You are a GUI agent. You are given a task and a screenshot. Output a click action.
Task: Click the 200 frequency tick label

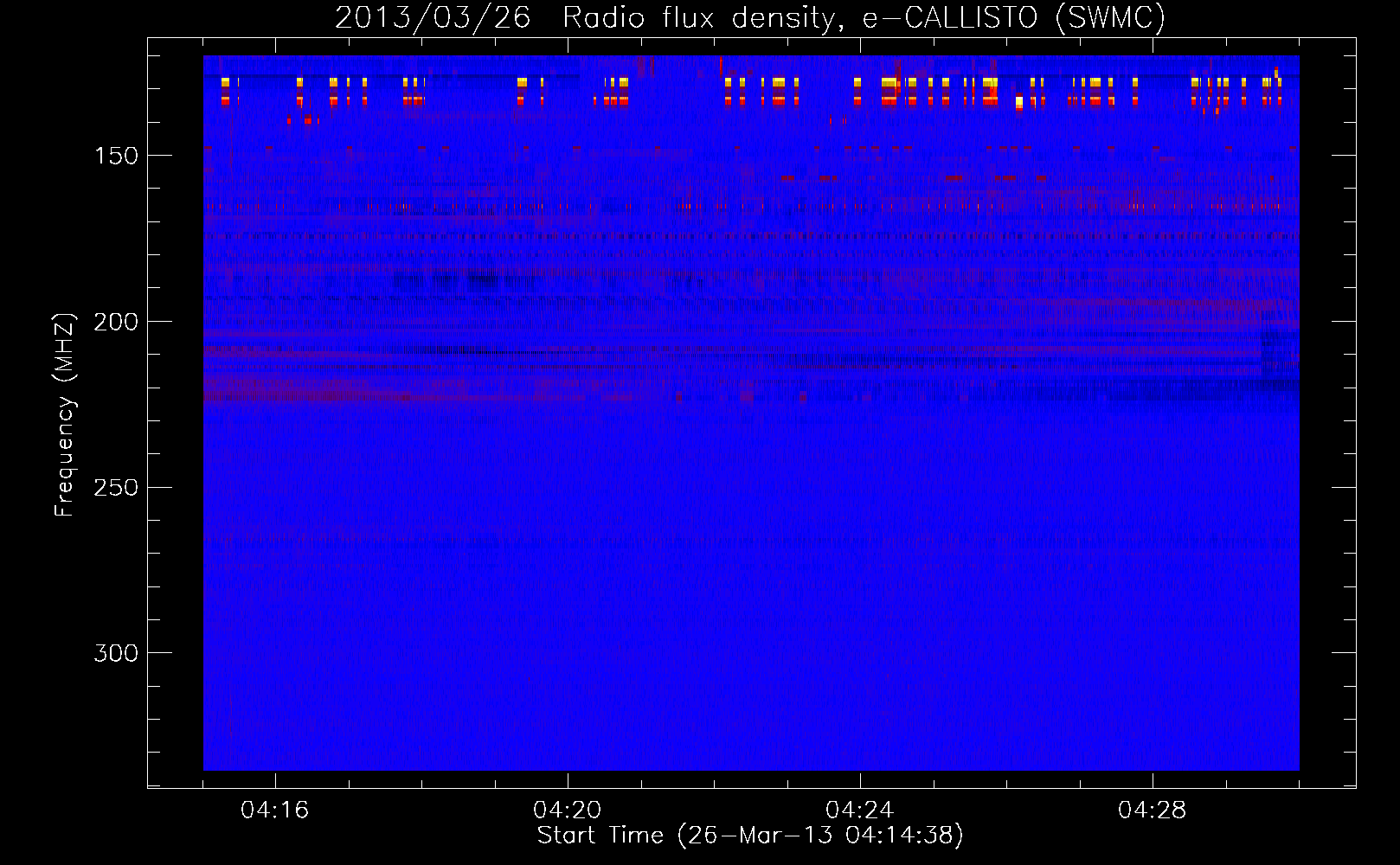[x=116, y=322]
